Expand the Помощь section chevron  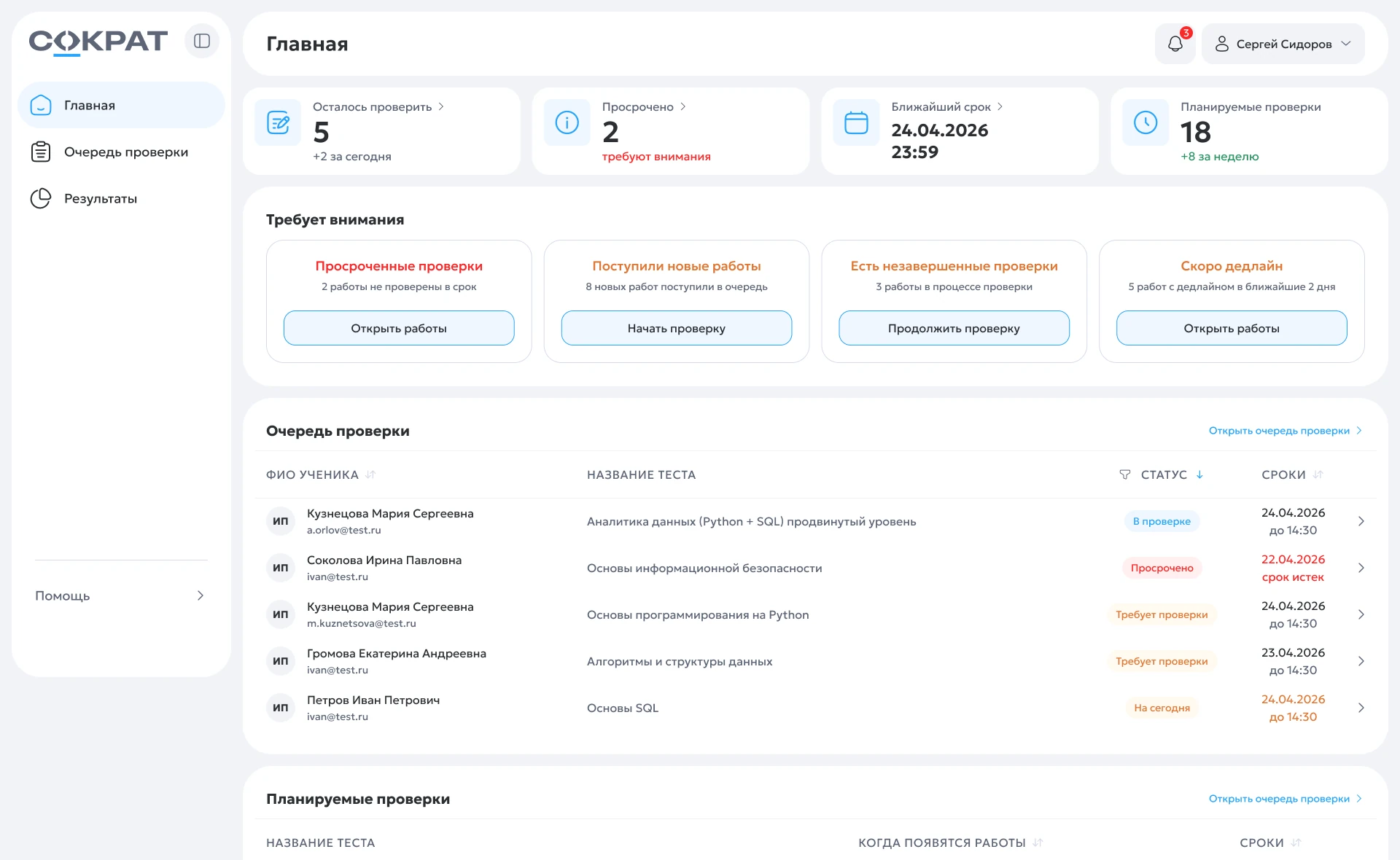click(x=201, y=595)
